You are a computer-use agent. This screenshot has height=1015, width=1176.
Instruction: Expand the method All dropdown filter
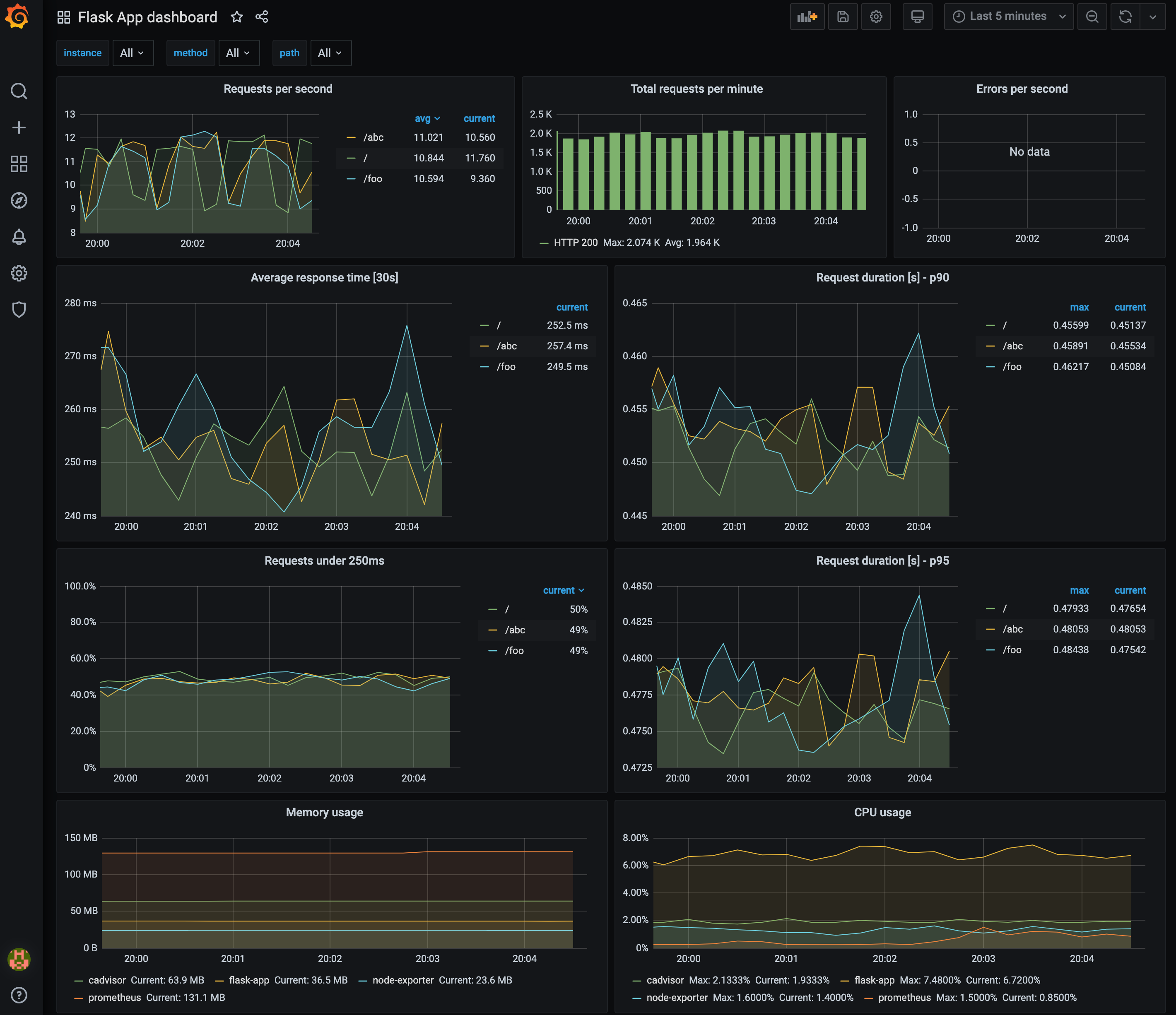[237, 53]
